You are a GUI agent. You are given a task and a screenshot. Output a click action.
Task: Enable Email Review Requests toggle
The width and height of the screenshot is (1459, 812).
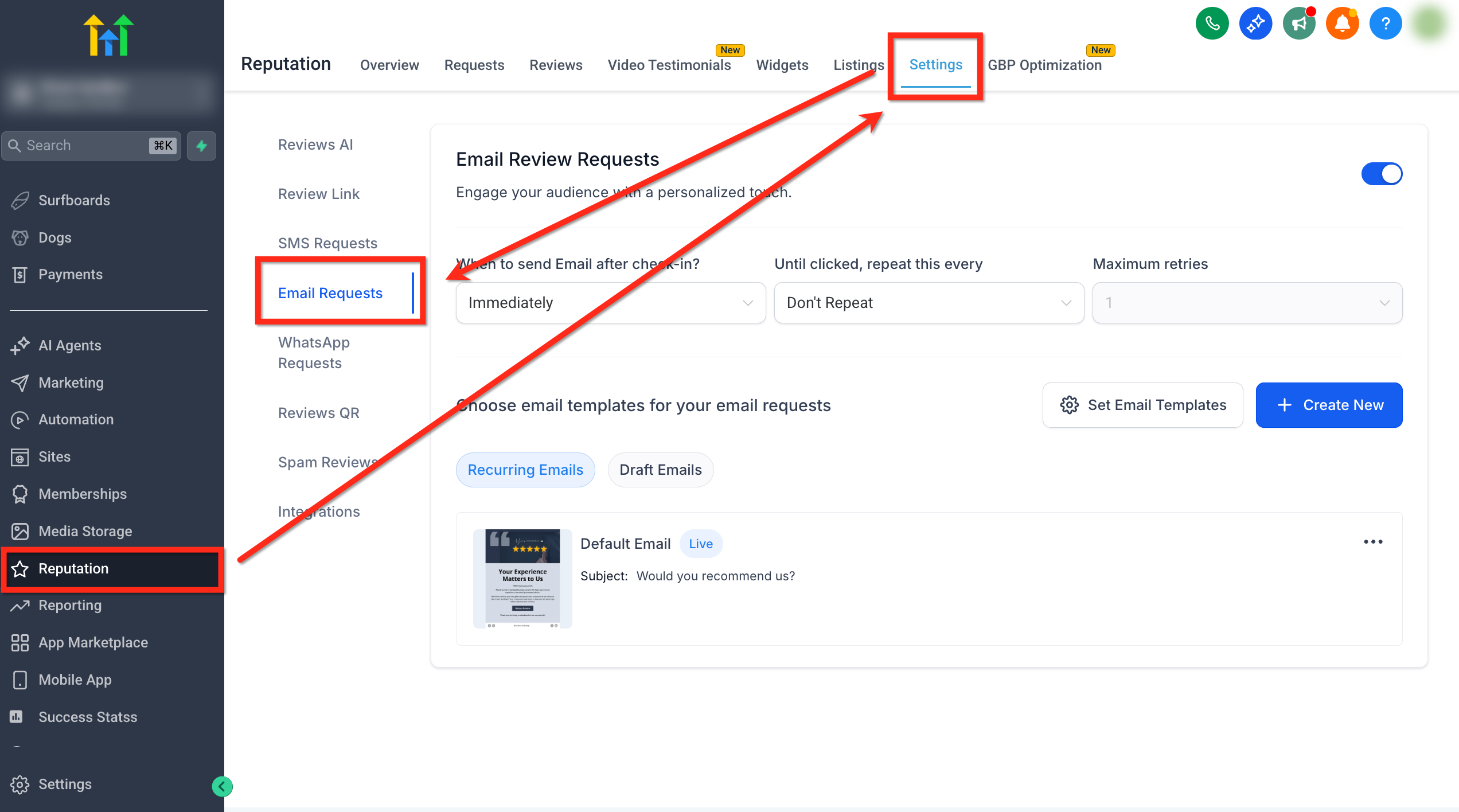1382,174
